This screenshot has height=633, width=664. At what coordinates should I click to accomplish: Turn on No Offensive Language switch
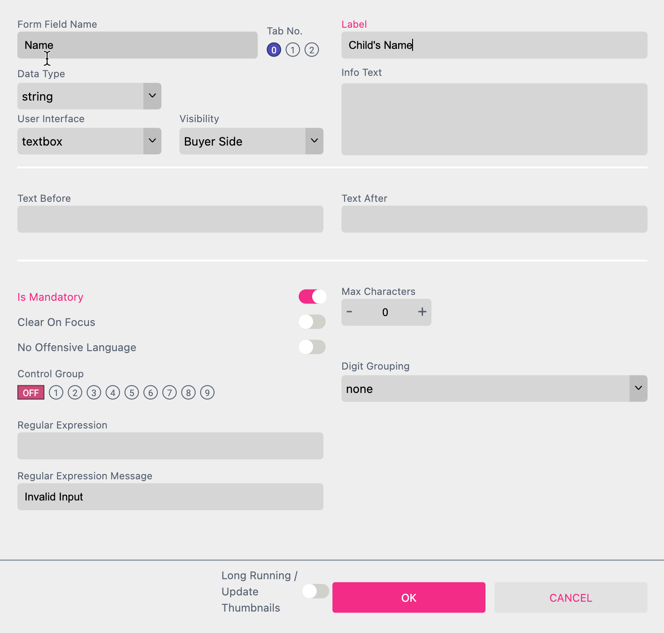coord(312,347)
